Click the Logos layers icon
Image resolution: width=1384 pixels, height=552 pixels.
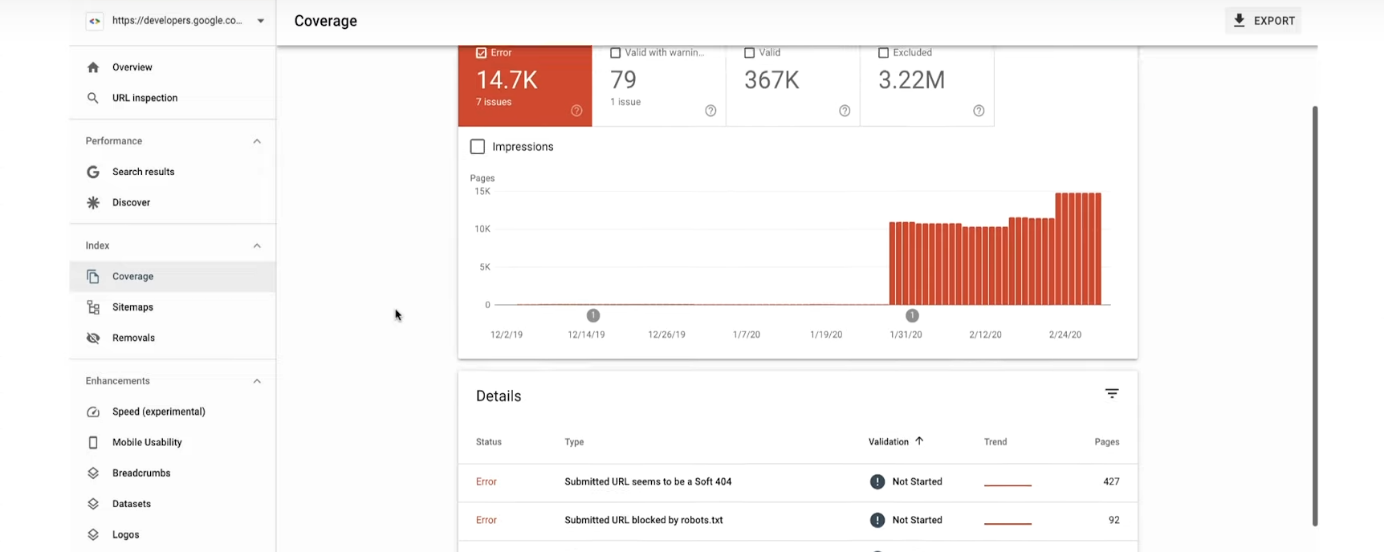[x=93, y=535]
